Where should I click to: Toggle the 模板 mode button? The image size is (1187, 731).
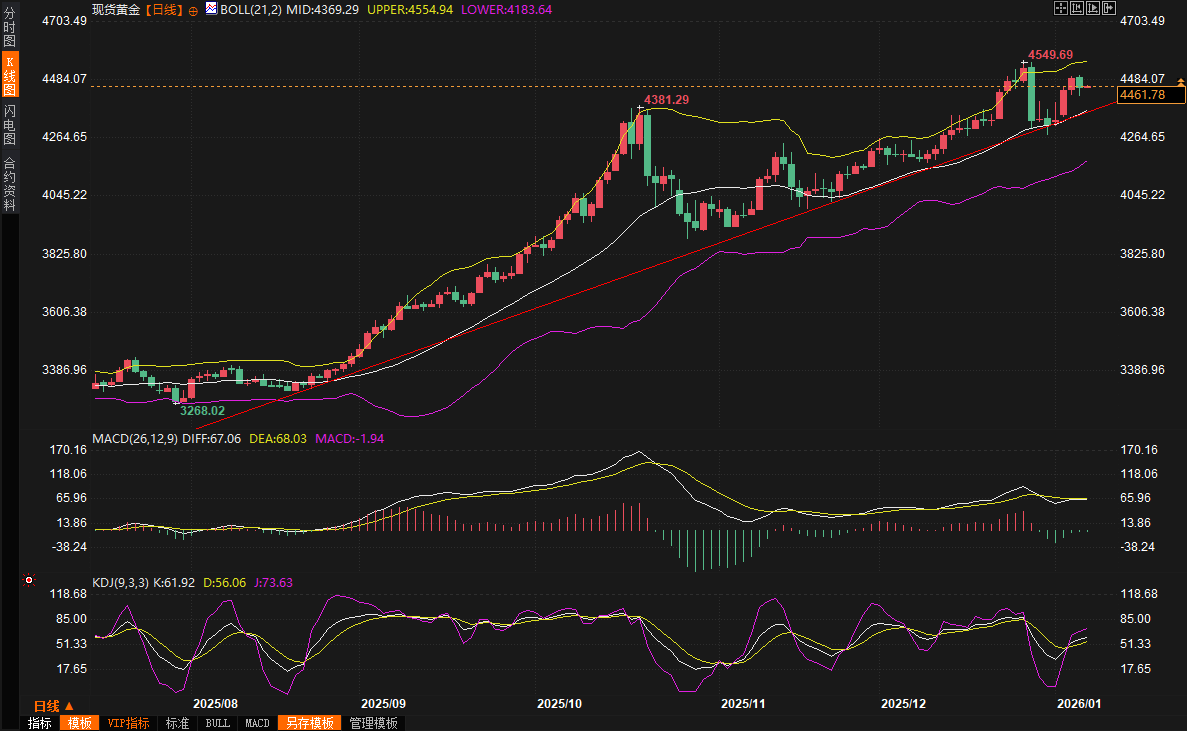[x=79, y=723]
